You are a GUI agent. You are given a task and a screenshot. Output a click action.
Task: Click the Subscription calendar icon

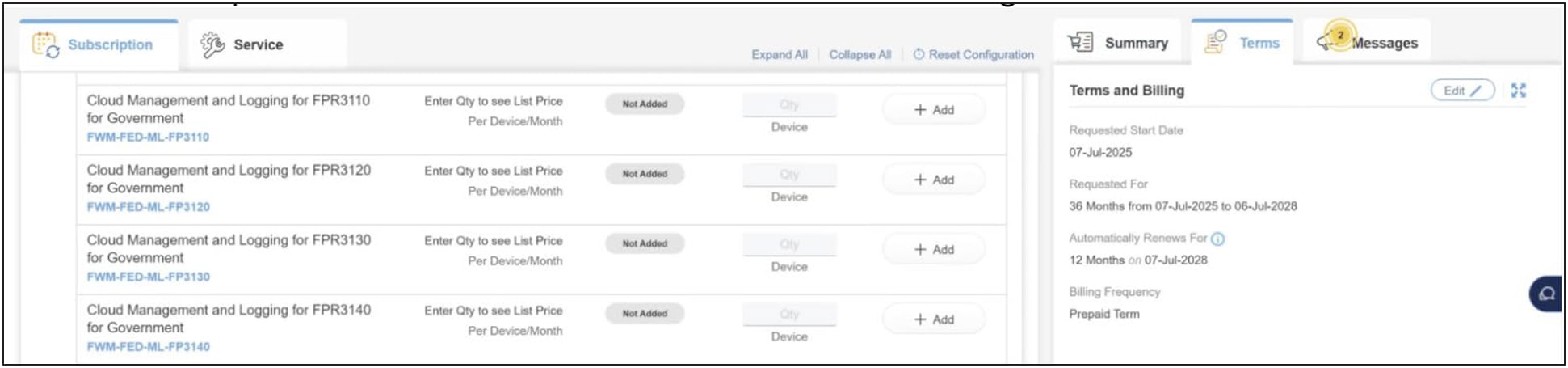[45, 44]
